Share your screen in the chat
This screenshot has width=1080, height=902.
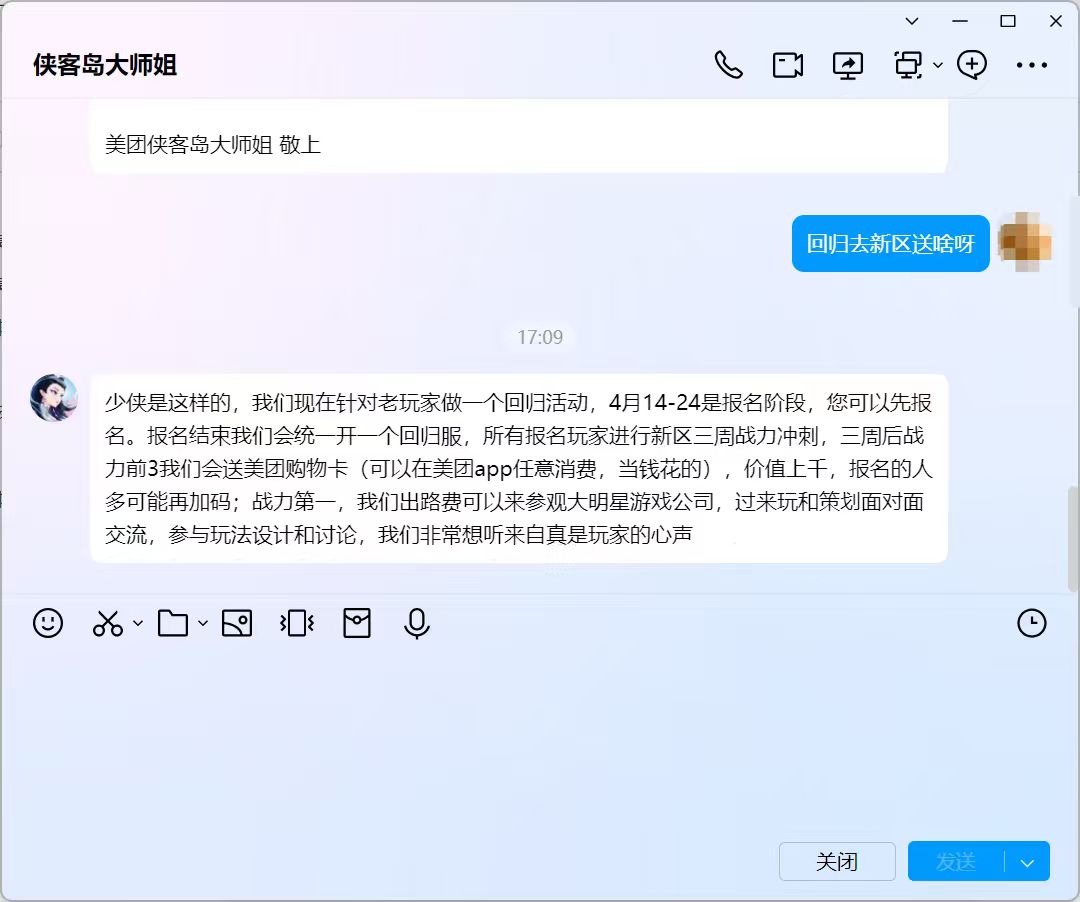pyautogui.click(x=848, y=65)
